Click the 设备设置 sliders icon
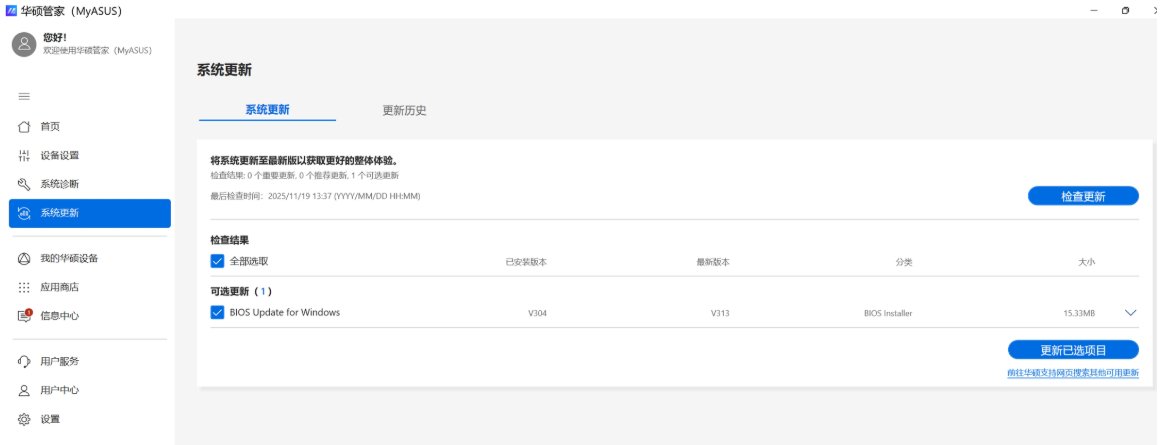Viewport: 1170px width, 445px height. tap(24, 155)
